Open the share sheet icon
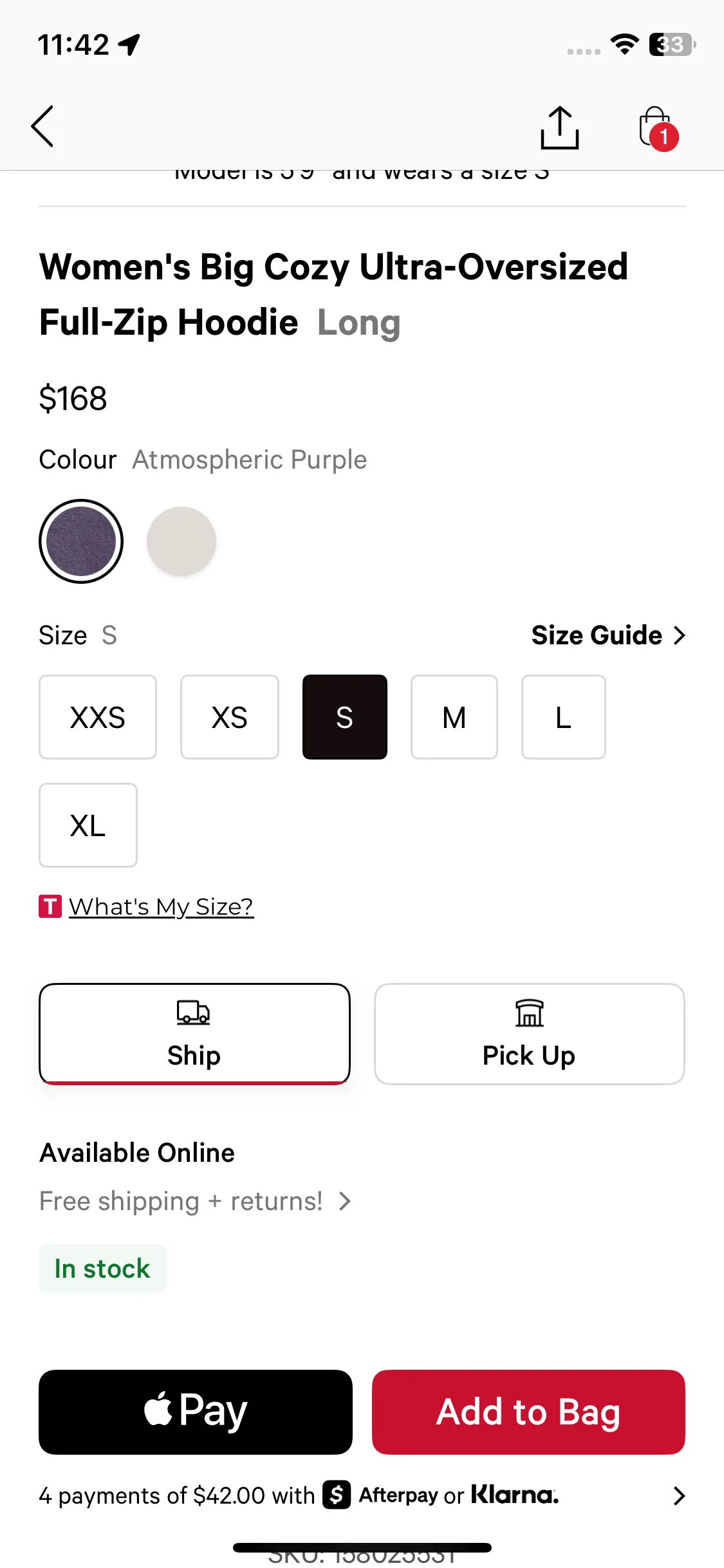The height and width of the screenshot is (1568, 724). [x=559, y=127]
